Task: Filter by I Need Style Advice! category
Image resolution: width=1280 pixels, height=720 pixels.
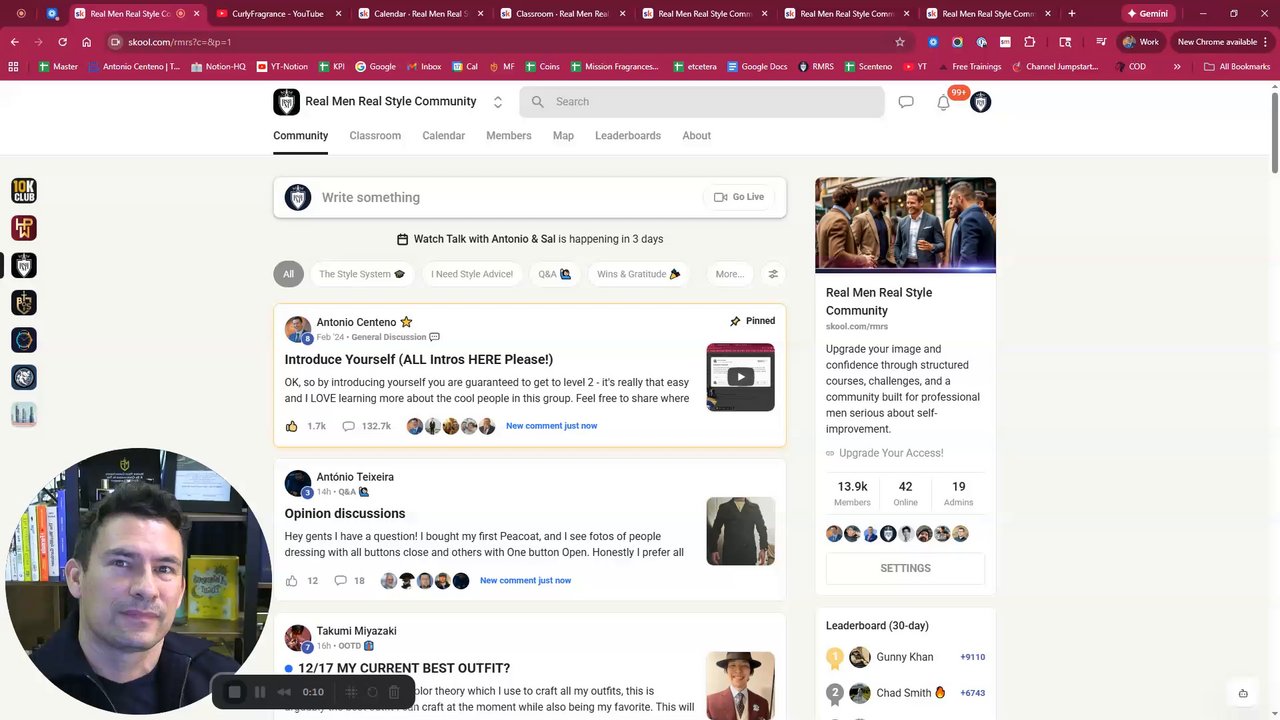Action: (x=472, y=274)
